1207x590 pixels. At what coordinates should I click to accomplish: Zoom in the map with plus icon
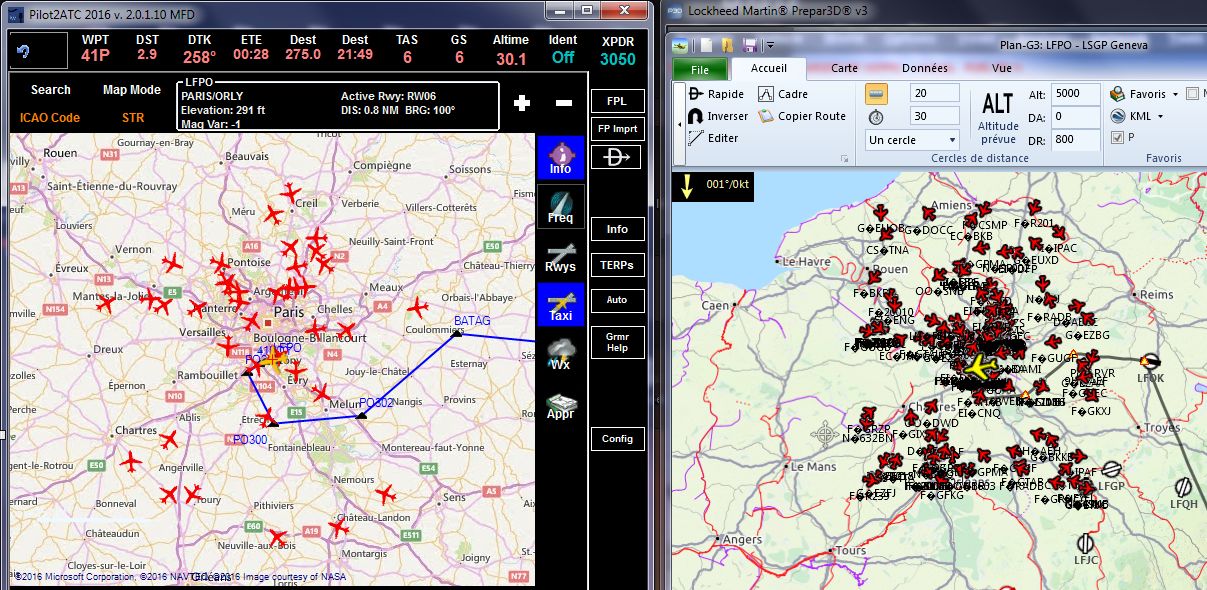pos(521,103)
